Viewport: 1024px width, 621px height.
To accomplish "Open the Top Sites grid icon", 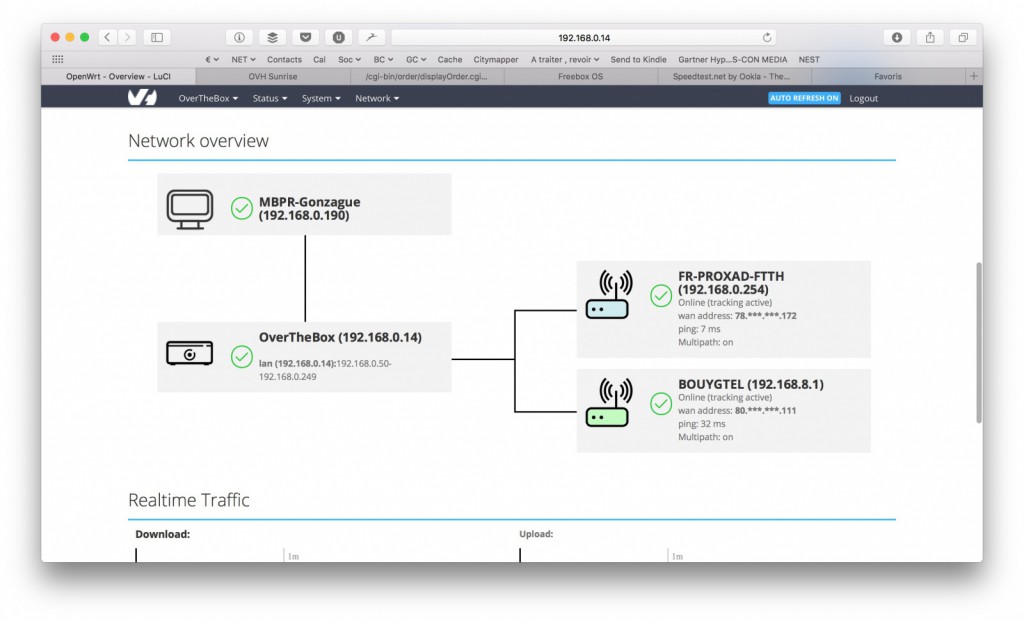I will (x=57, y=59).
